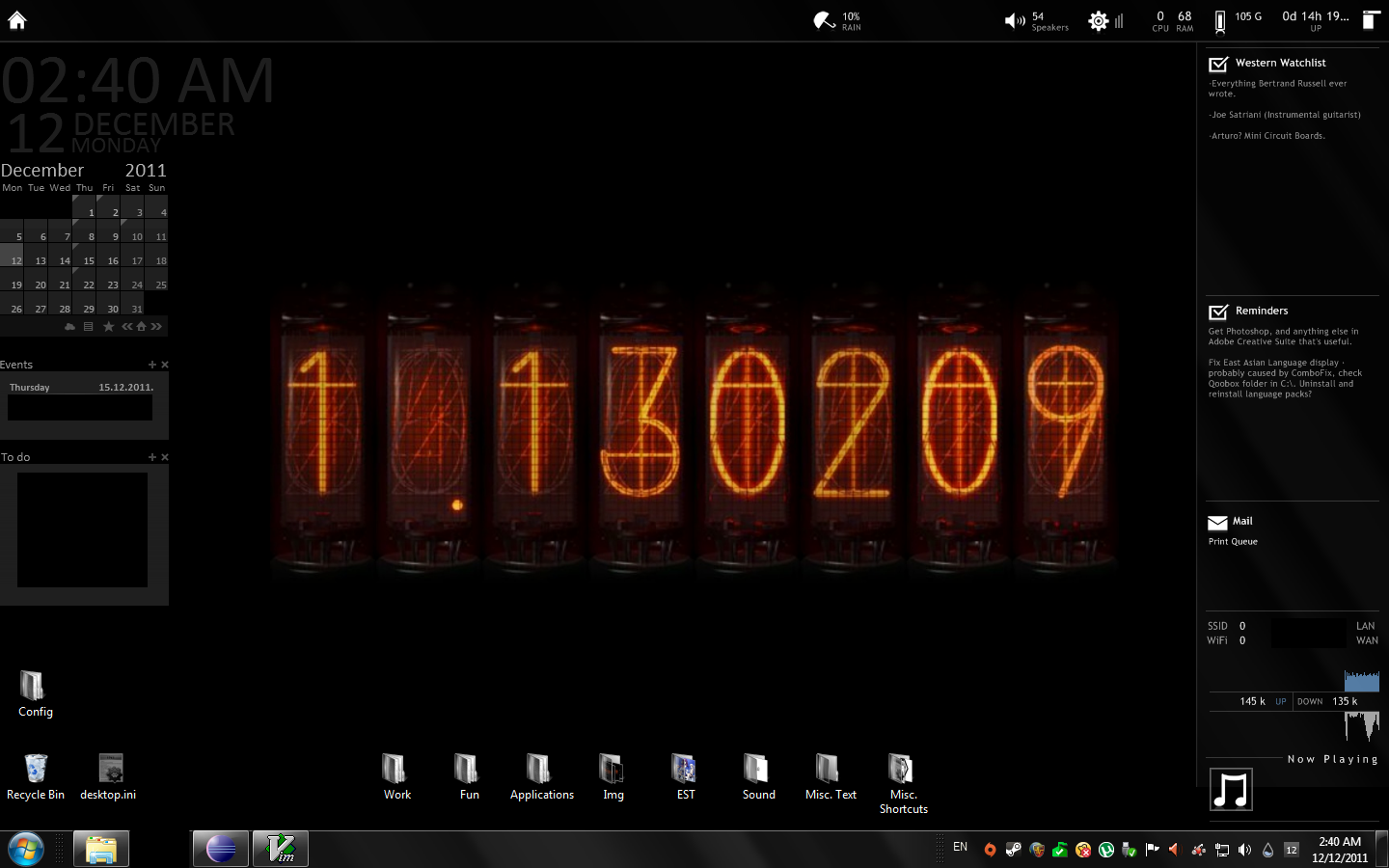The image size is (1389, 868).
Task: Select the Misc. Text folder icon
Action: coord(831,777)
